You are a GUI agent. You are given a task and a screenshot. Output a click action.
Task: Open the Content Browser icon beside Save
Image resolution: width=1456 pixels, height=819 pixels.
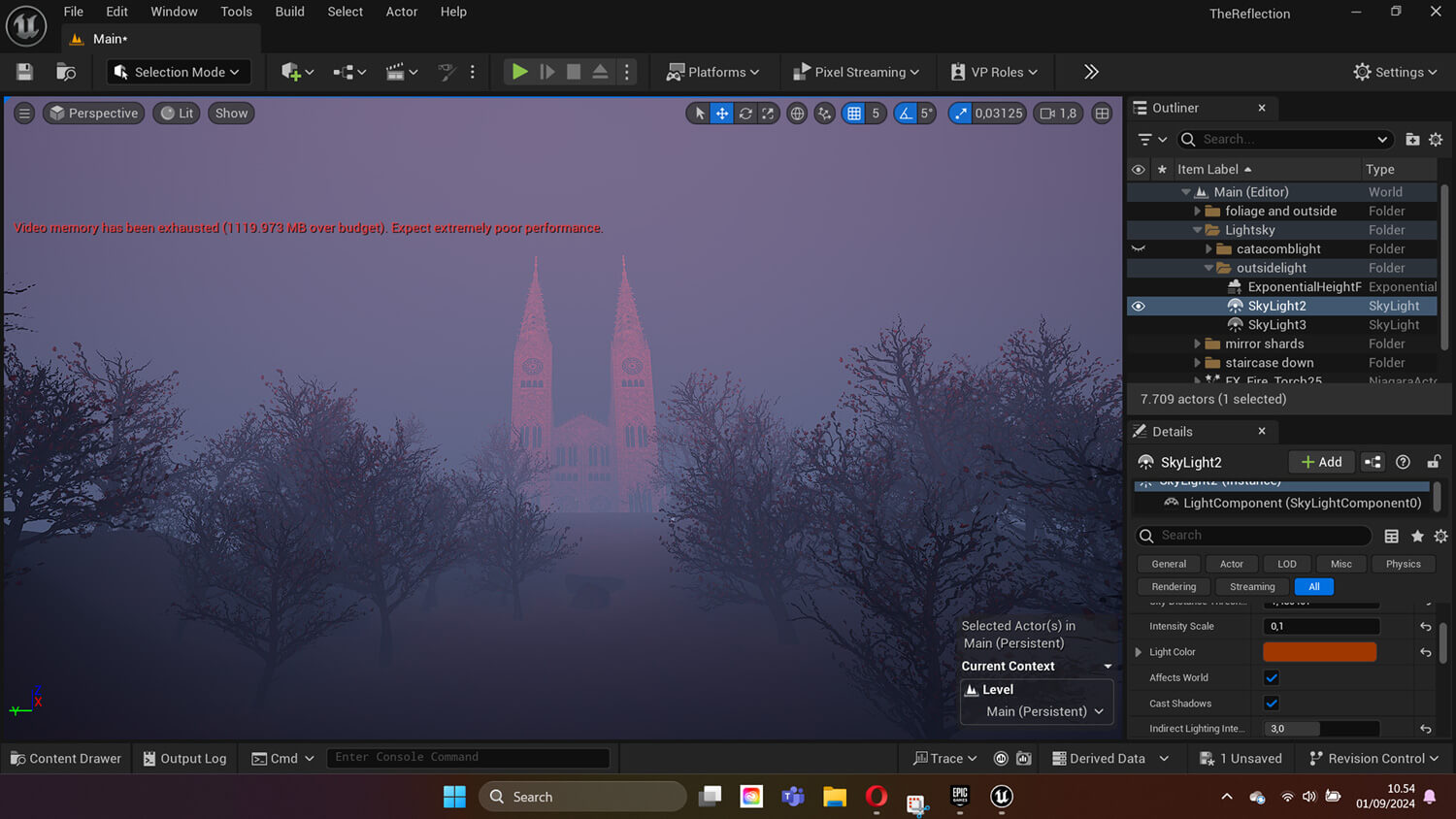coord(66,72)
